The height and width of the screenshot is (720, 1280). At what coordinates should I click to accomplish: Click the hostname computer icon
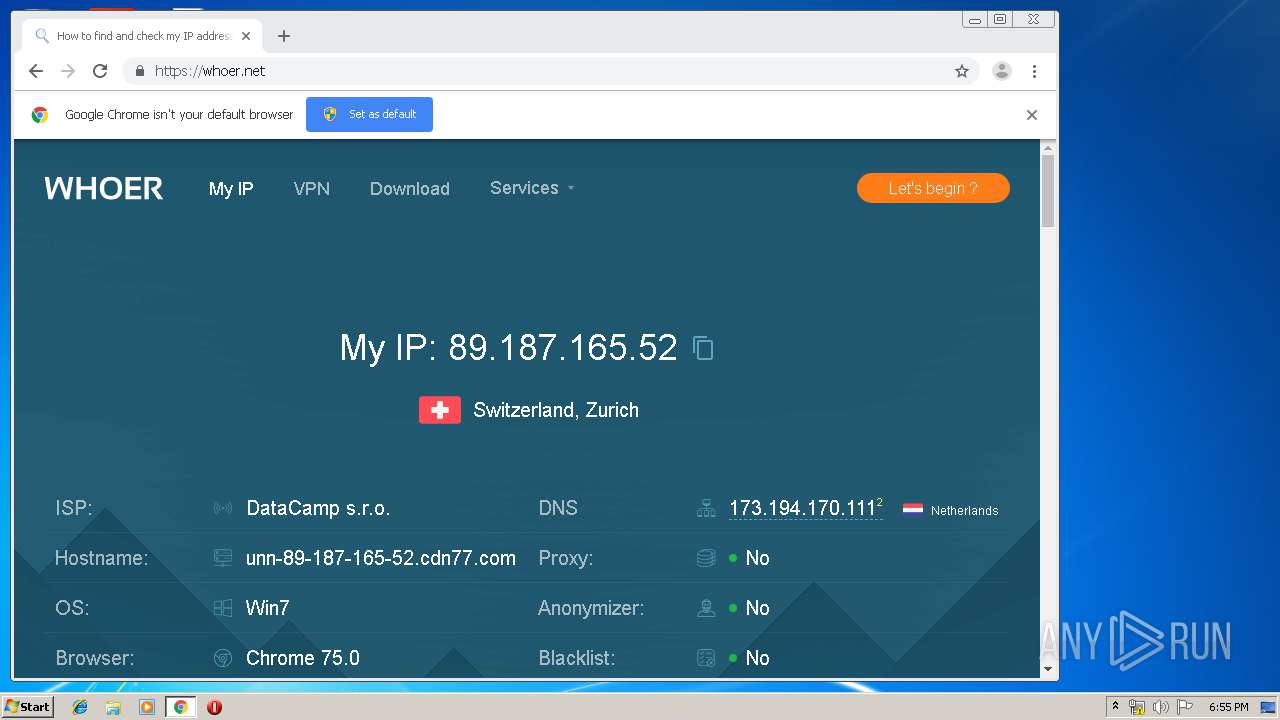[223, 558]
